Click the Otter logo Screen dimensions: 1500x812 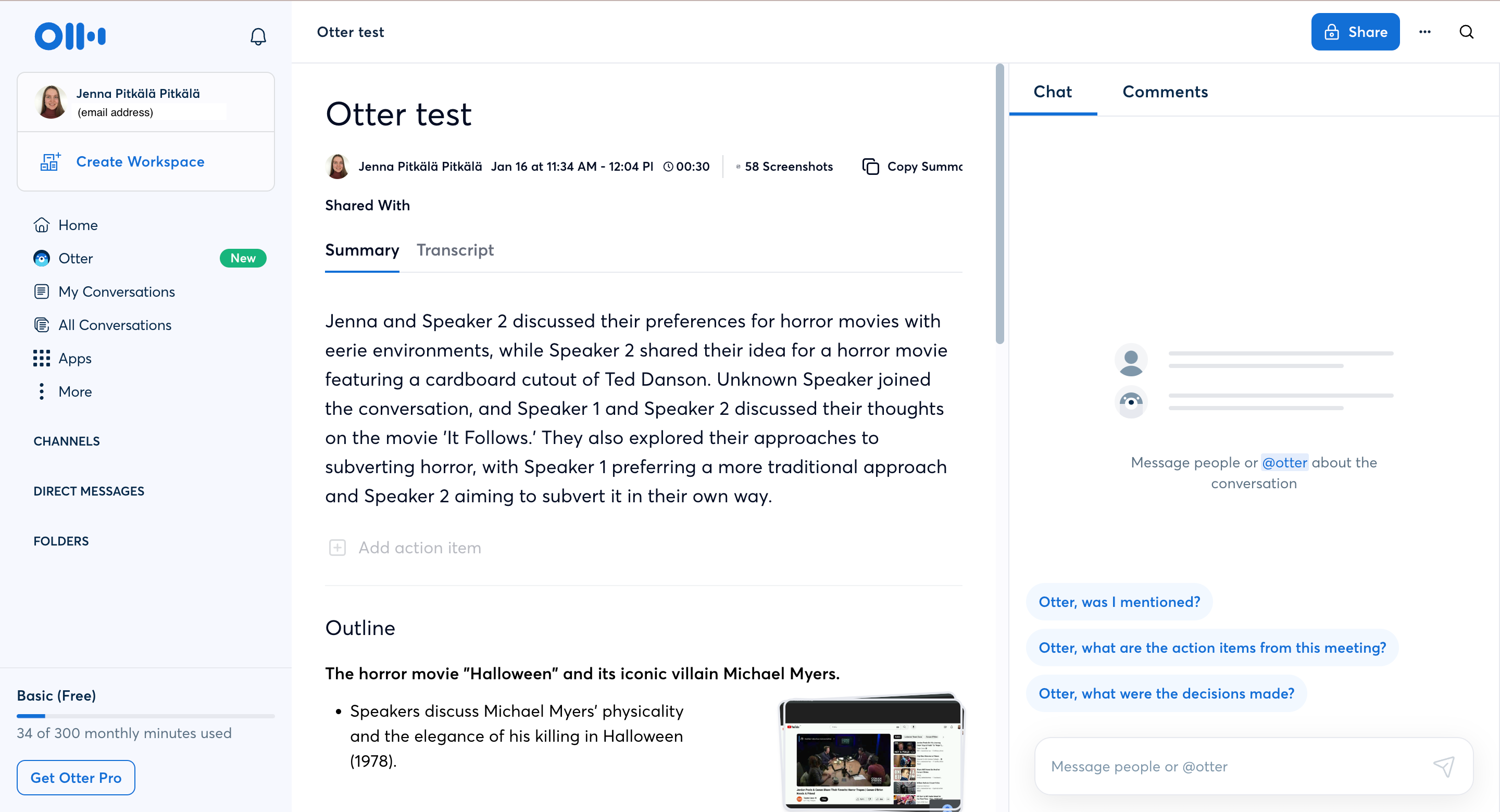coord(70,36)
